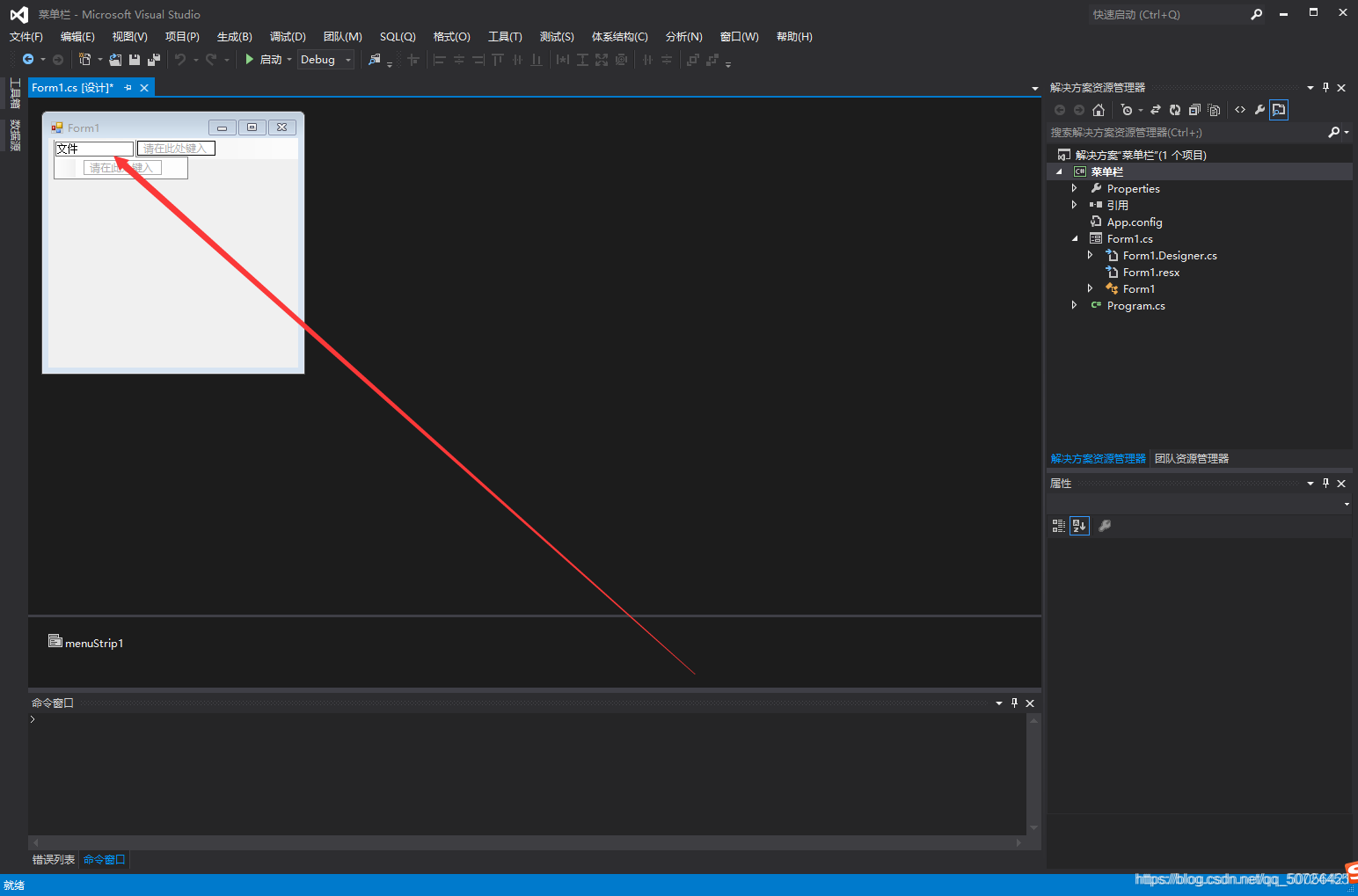
Task: Open Command Window options dropdown arrow
Action: coord(999,703)
